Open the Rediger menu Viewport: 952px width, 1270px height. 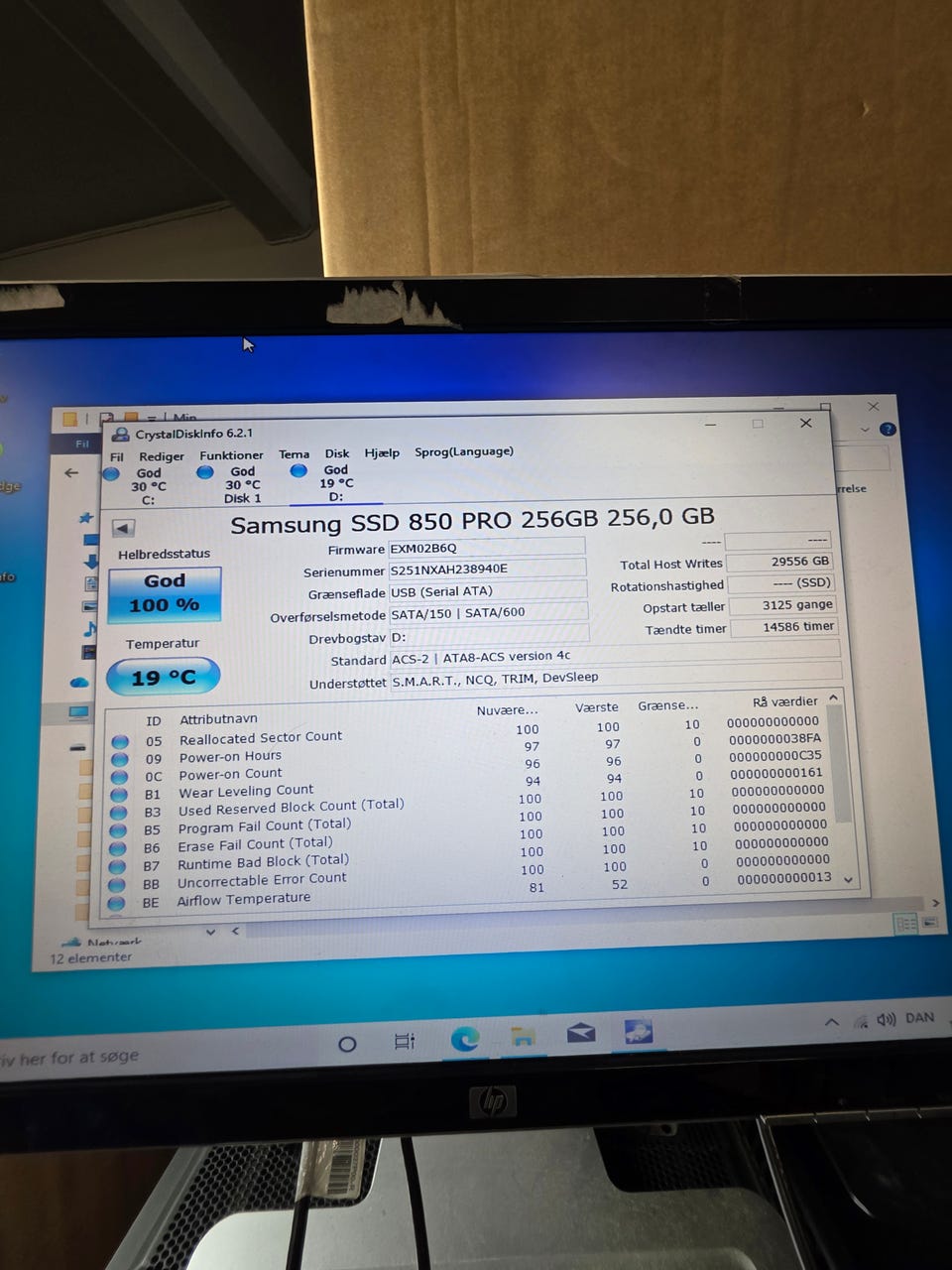(162, 456)
